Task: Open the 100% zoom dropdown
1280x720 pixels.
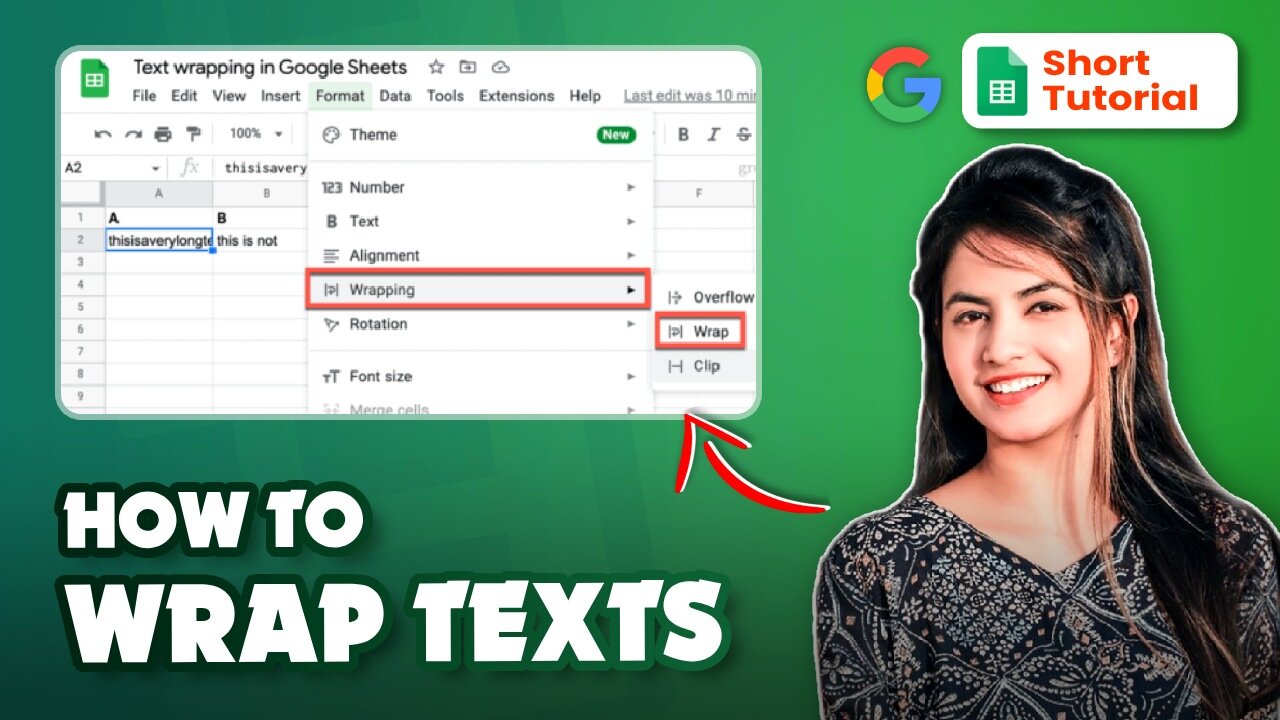Action: (x=256, y=134)
